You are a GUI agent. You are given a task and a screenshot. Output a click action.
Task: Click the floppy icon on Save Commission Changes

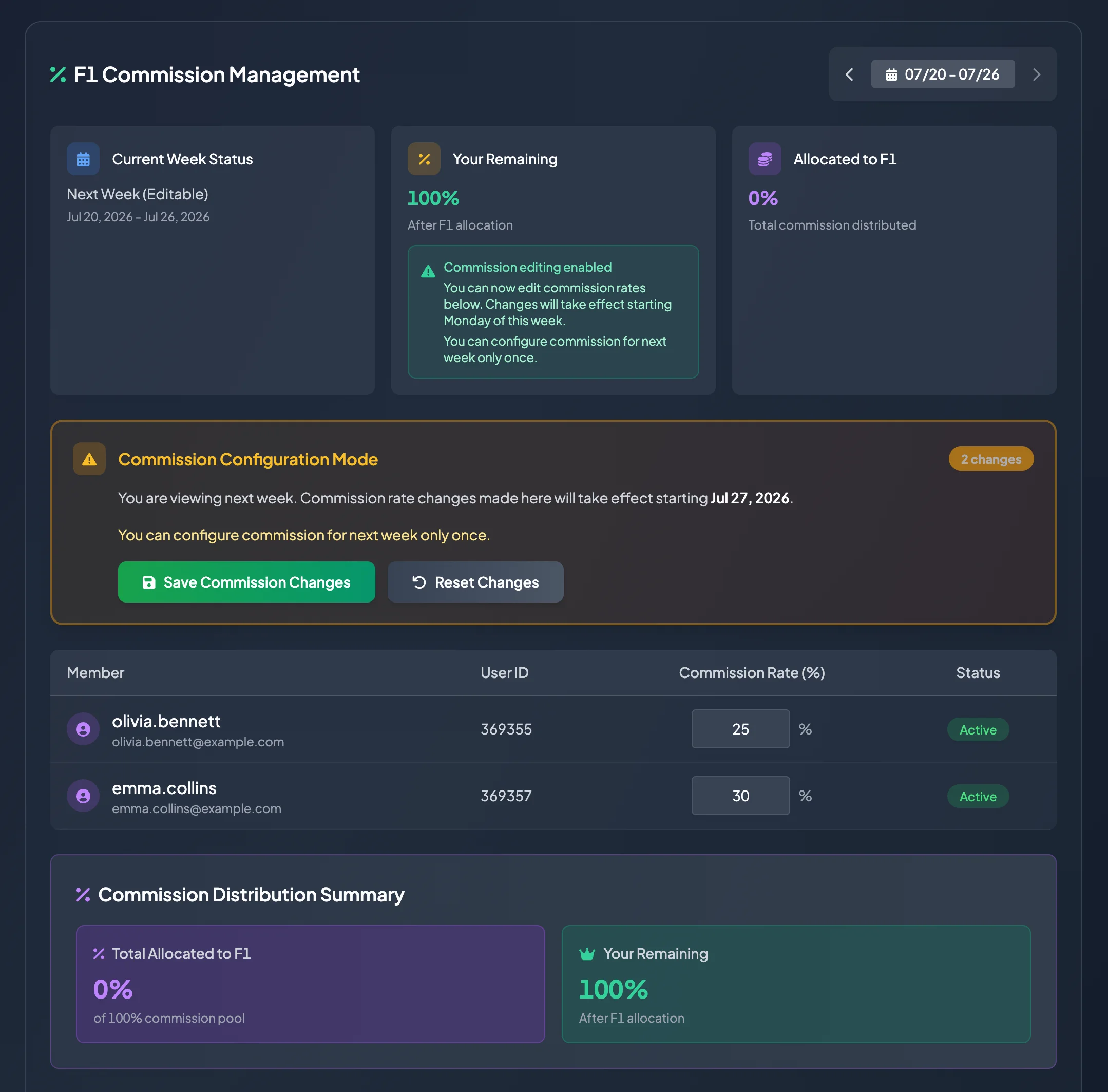click(x=149, y=582)
